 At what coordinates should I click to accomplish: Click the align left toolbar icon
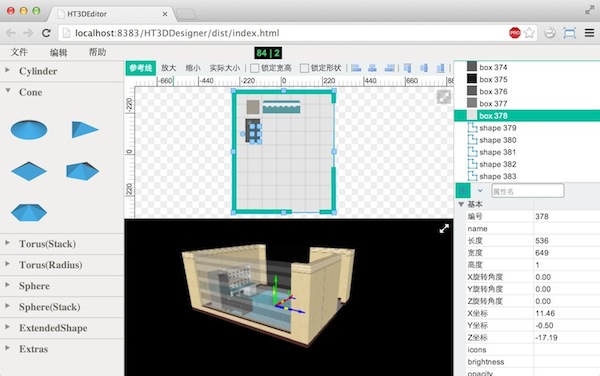[356, 68]
